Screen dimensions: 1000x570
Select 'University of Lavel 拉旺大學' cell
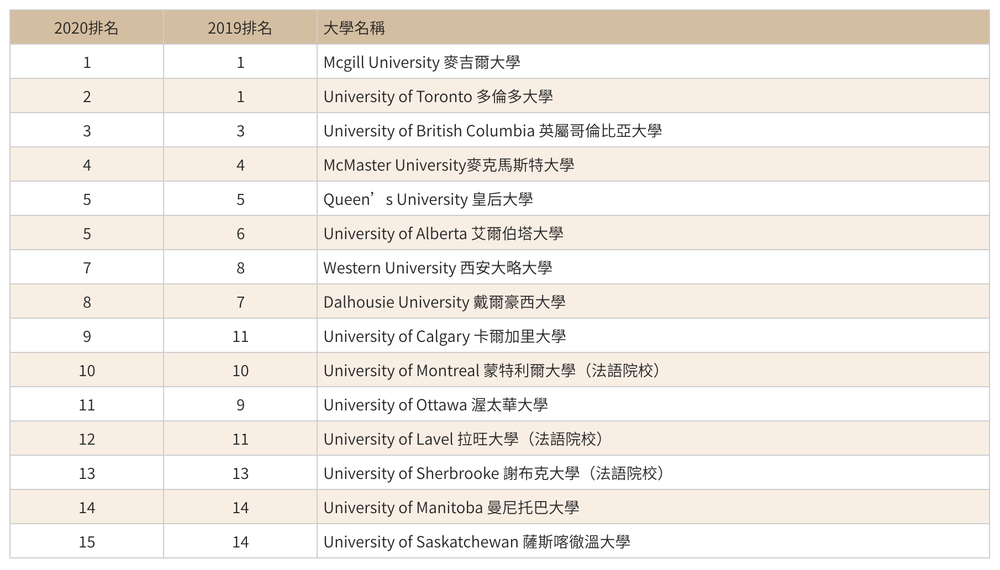(x=653, y=439)
